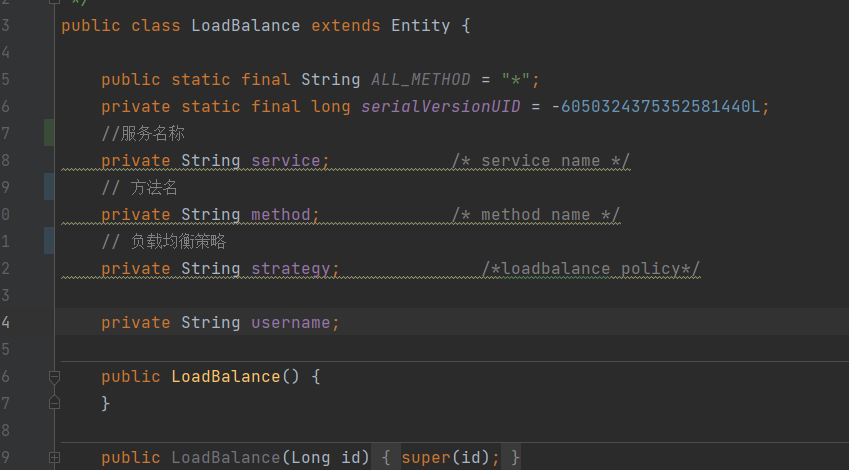Collapse the LoadBalance() constructor fold start marker
The height and width of the screenshot is (470, 849).
pyautogui.click(x=54, y=377)
